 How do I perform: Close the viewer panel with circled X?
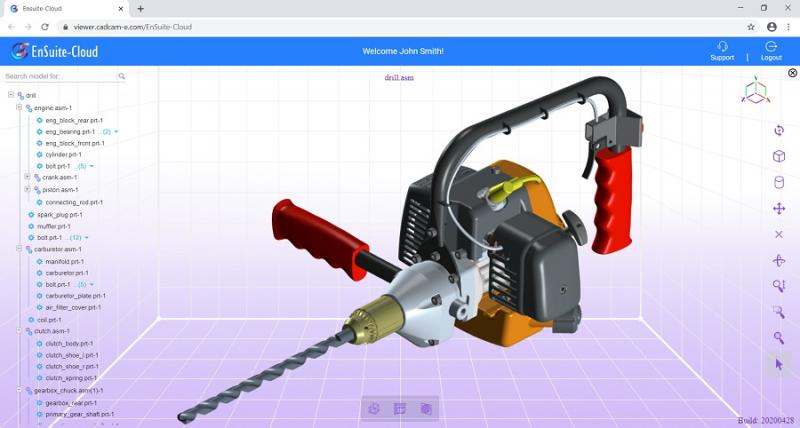point(792,73)
